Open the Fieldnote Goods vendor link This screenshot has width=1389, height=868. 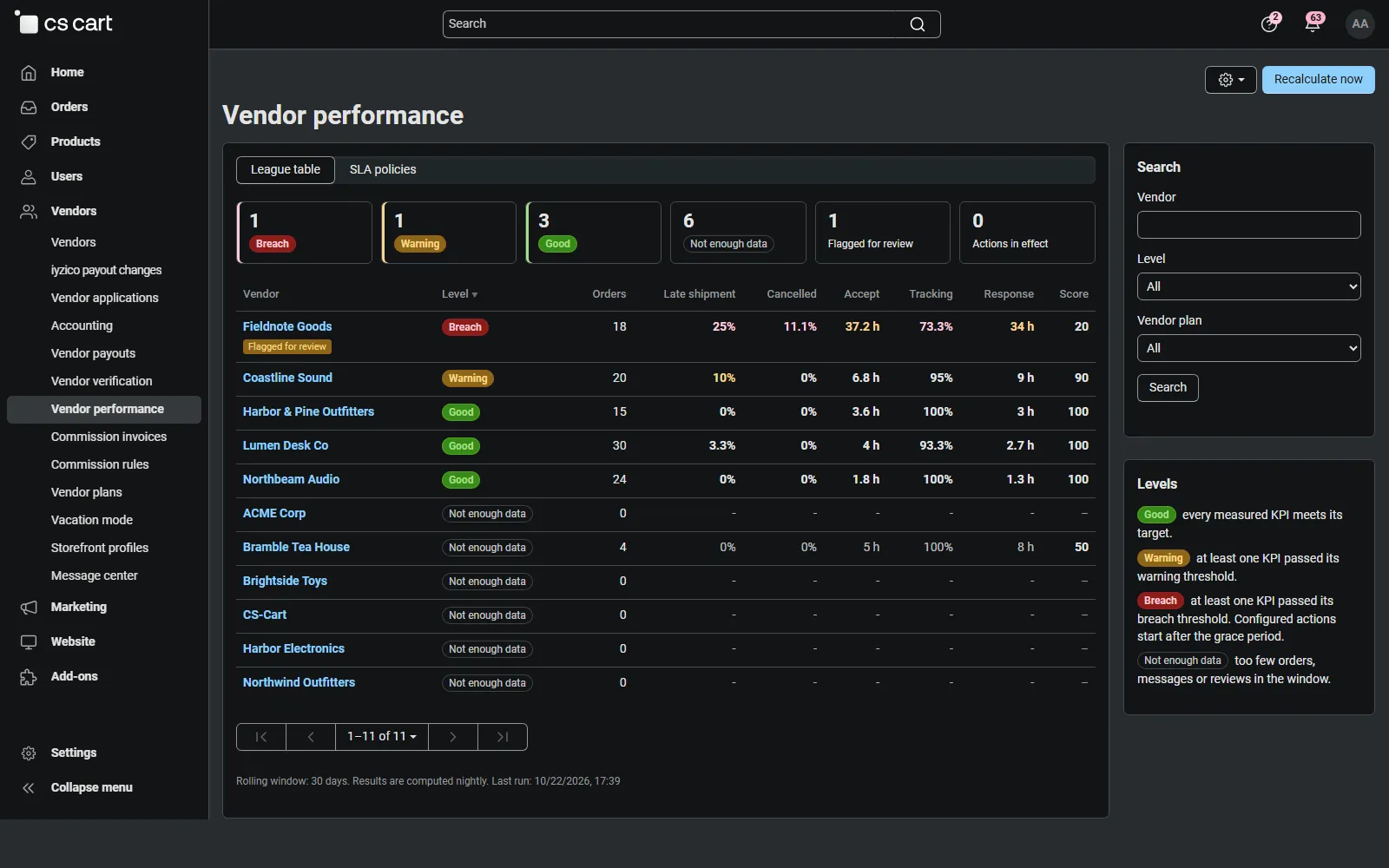pos(287,326)
